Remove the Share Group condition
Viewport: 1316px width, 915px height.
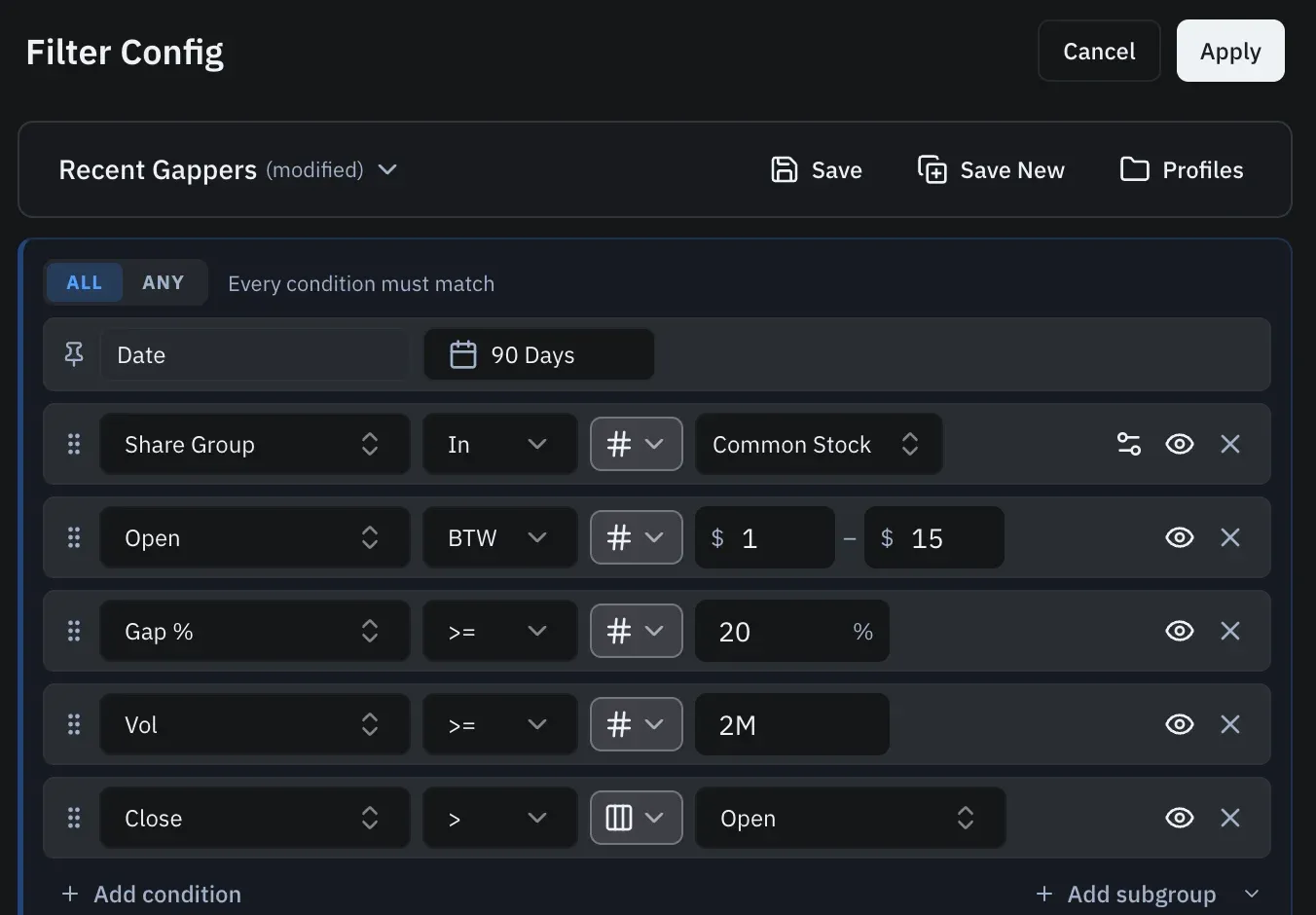(x=1230, y=444)
